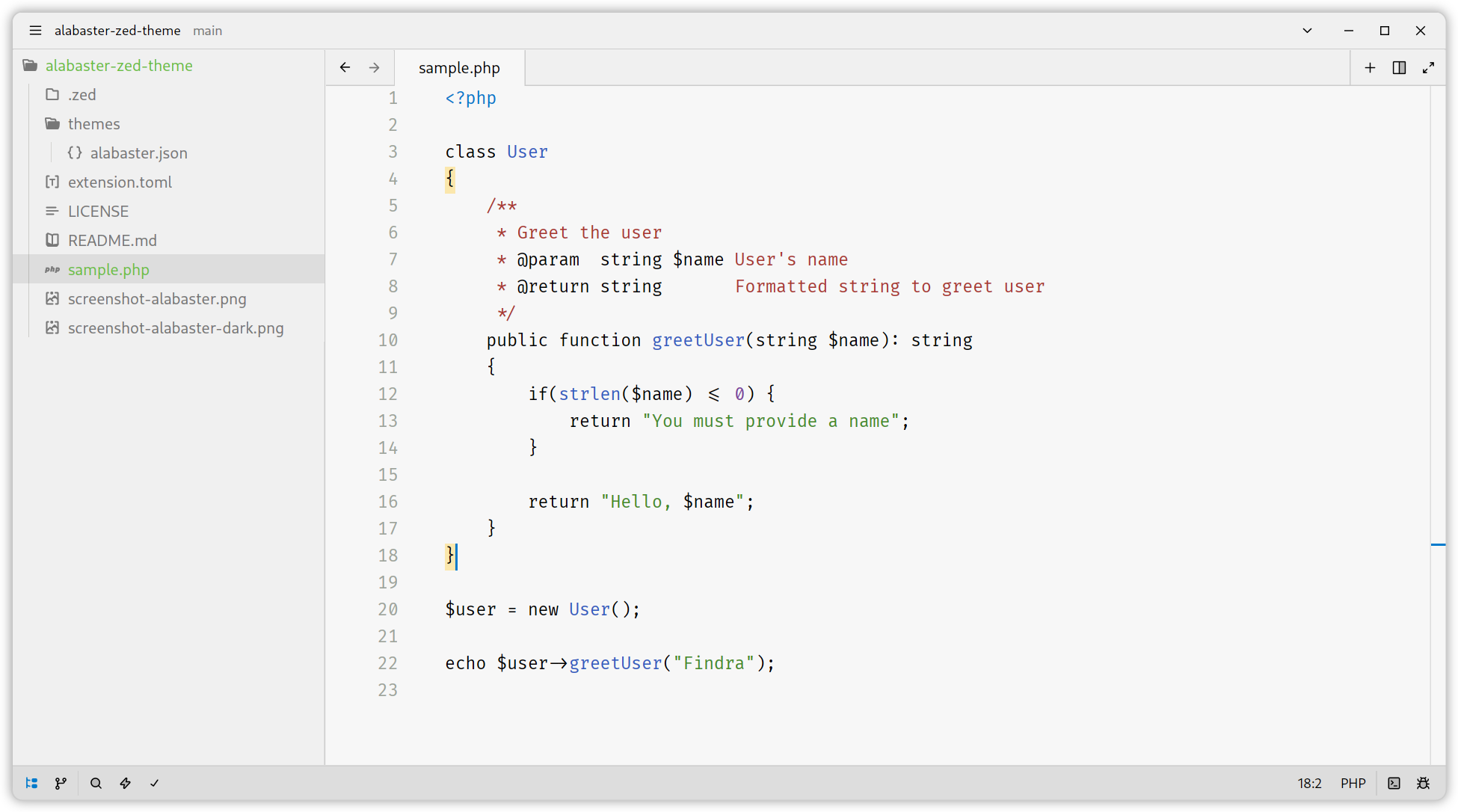Close the Zed window
Image resolution: width=1458 pixels, height=812 pixels.
point(1420,31)
